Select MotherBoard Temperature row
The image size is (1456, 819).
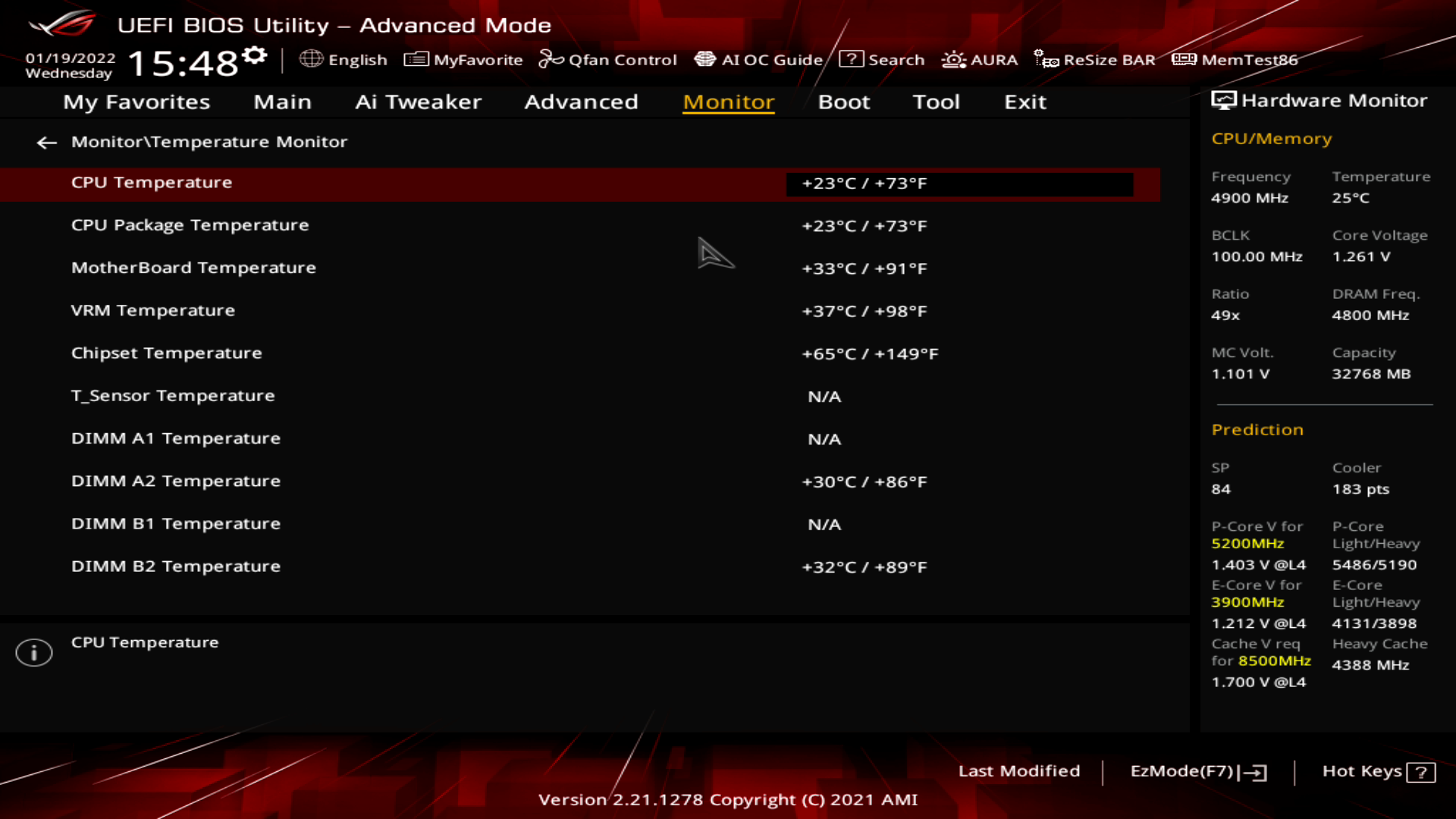pyautogui.click(x=580, y=268)
